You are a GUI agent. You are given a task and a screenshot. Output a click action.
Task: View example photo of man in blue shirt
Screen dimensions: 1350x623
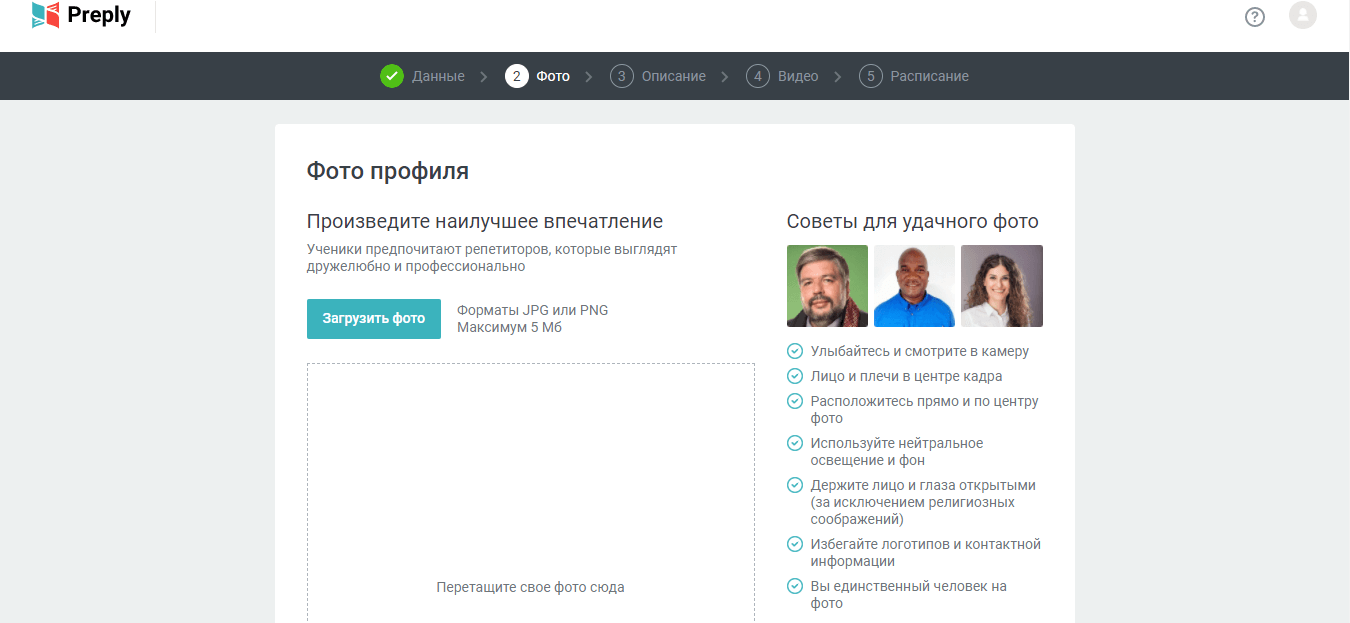pyautogui.click(x=915, y=286)
